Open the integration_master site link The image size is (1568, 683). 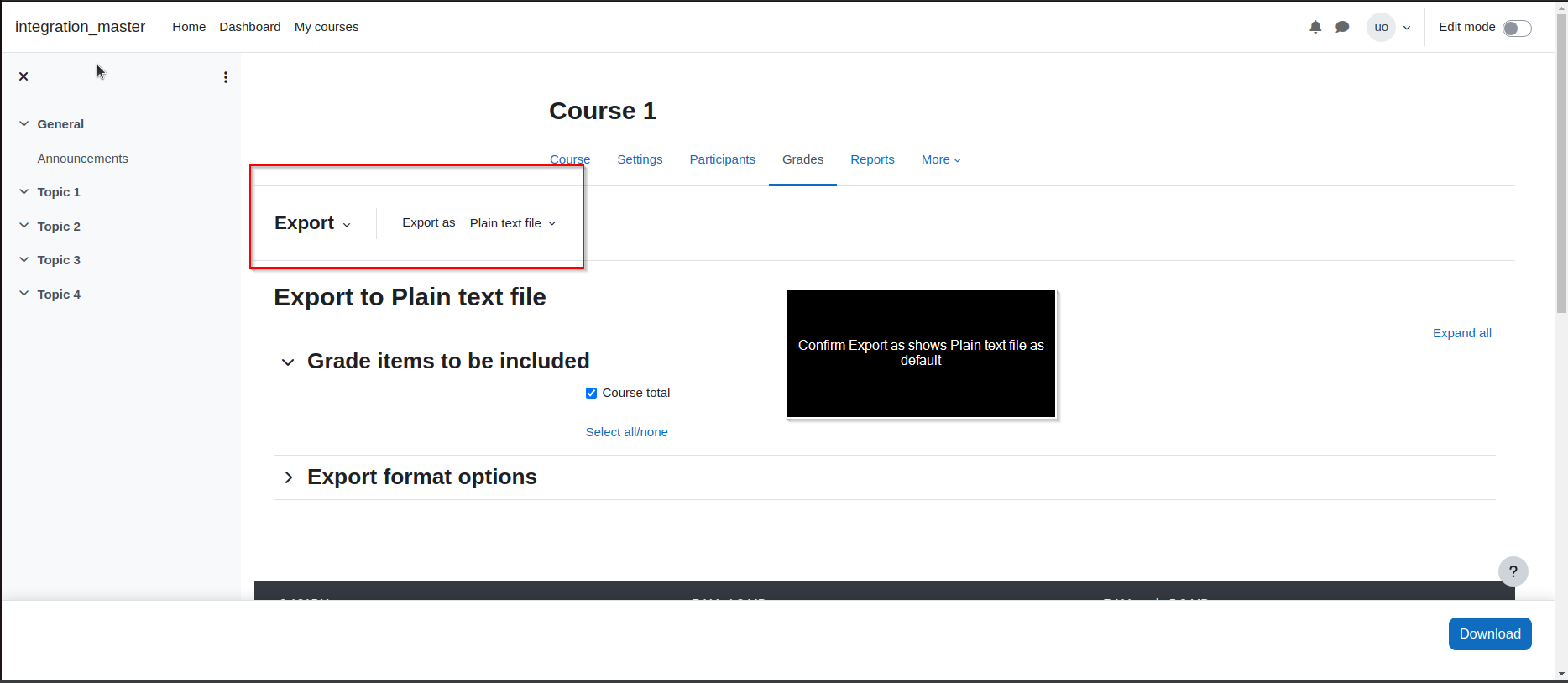coord(80,27)
